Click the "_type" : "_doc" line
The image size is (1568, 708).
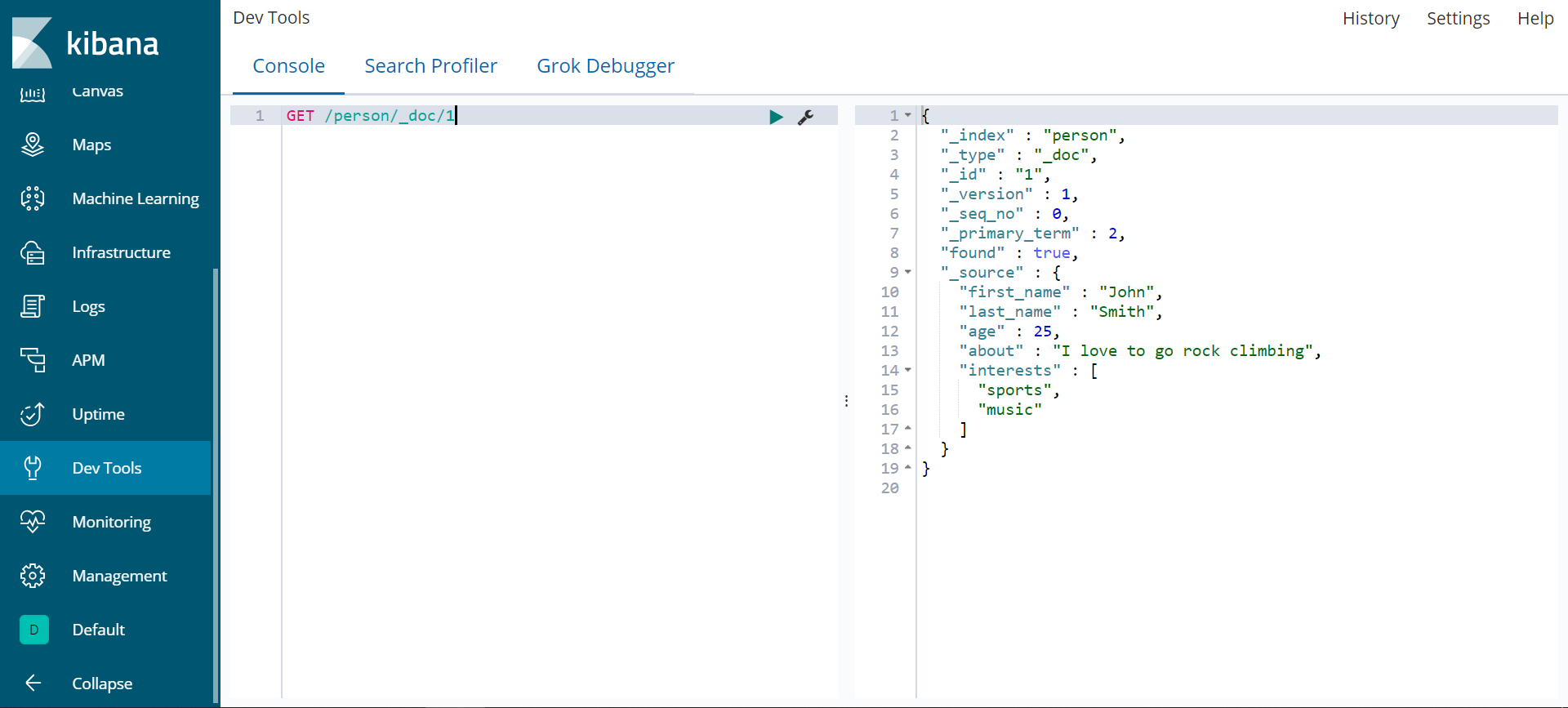pyautogui.click(x=1019, y=155)
